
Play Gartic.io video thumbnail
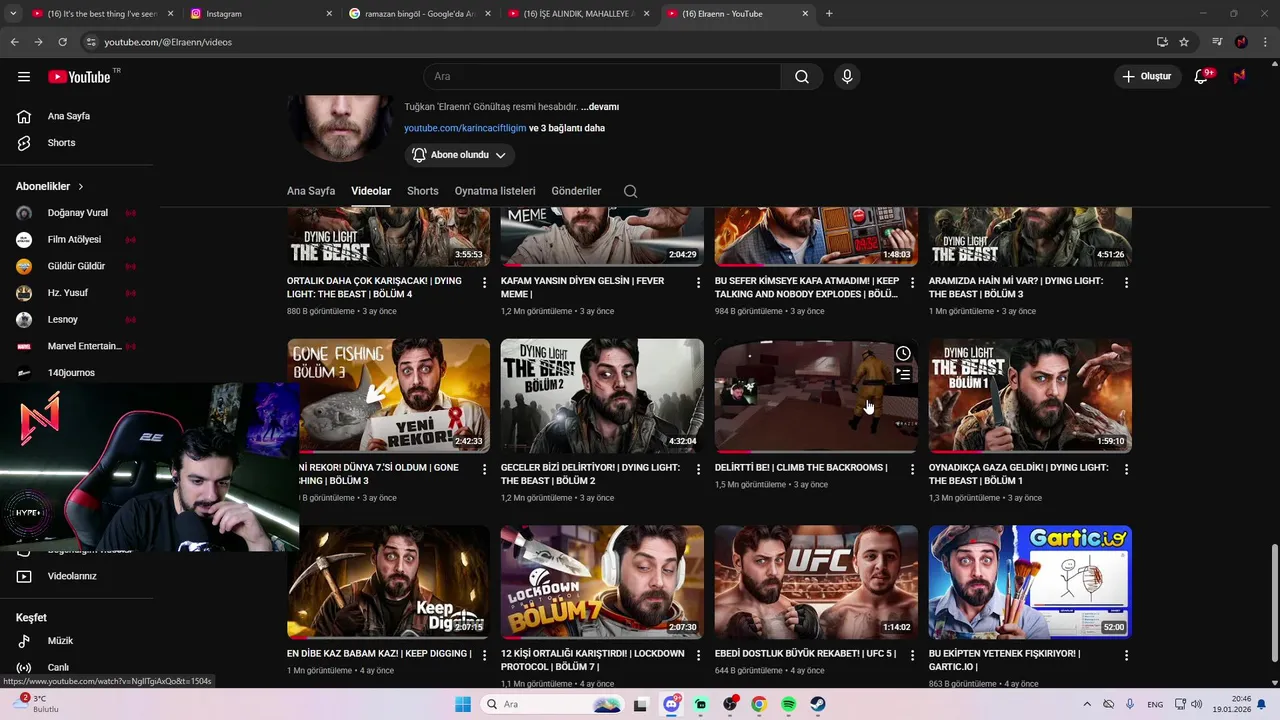[1030, 582]
